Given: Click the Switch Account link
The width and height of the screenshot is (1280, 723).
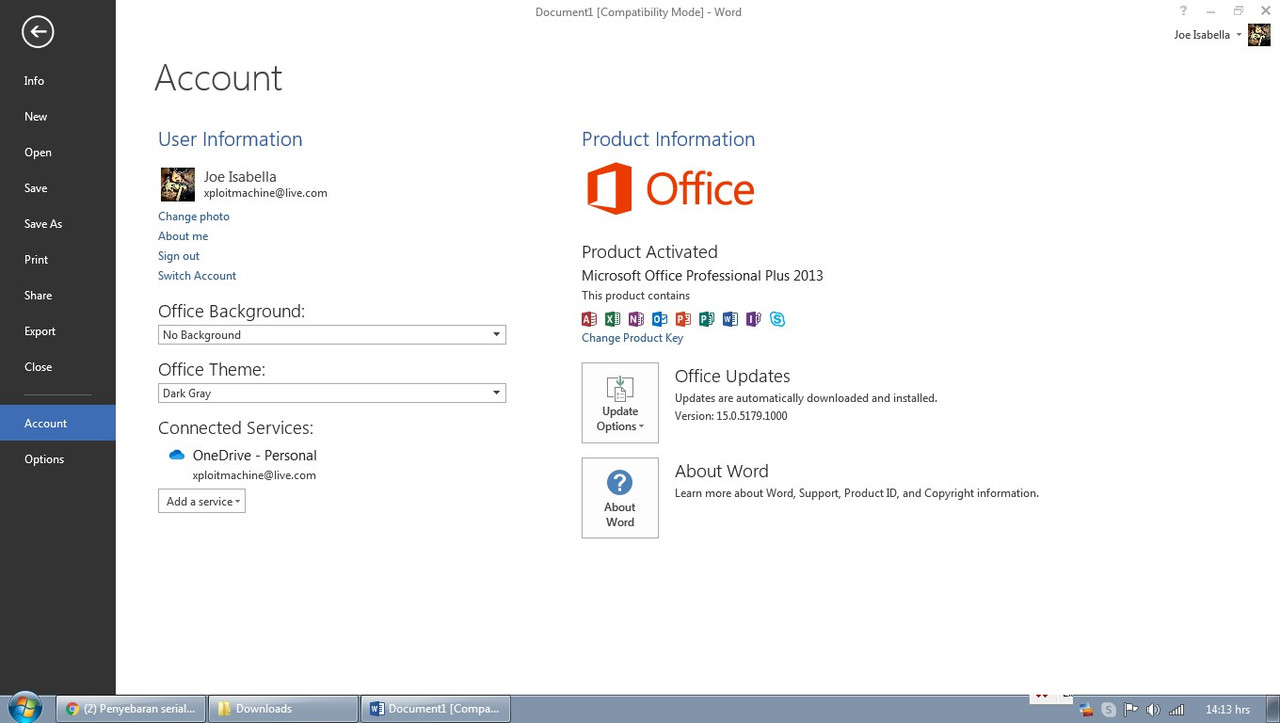Looking at the screenshot, I should pos(197,276).
